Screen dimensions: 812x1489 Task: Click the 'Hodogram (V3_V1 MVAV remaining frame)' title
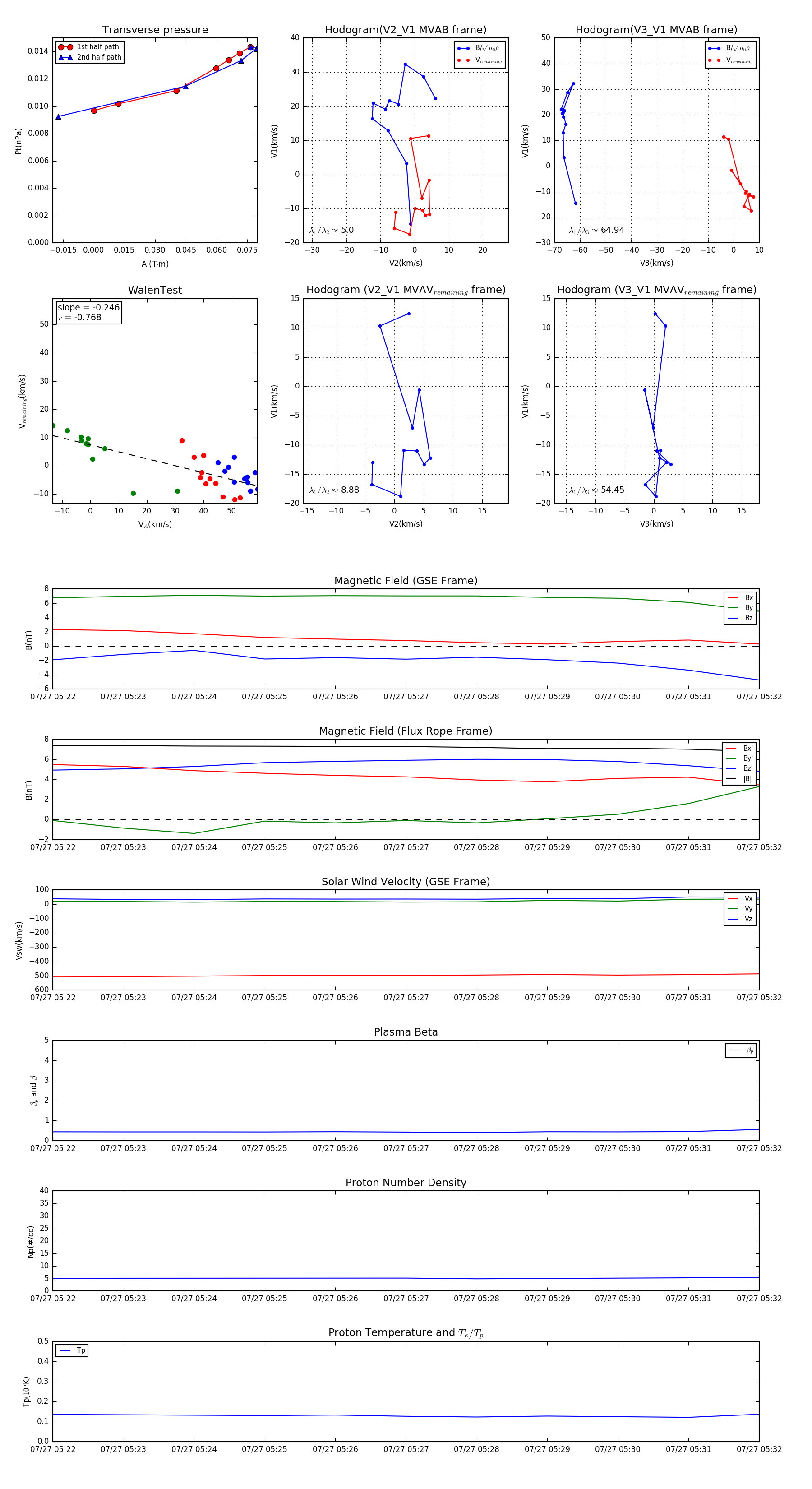click(656, 290)
